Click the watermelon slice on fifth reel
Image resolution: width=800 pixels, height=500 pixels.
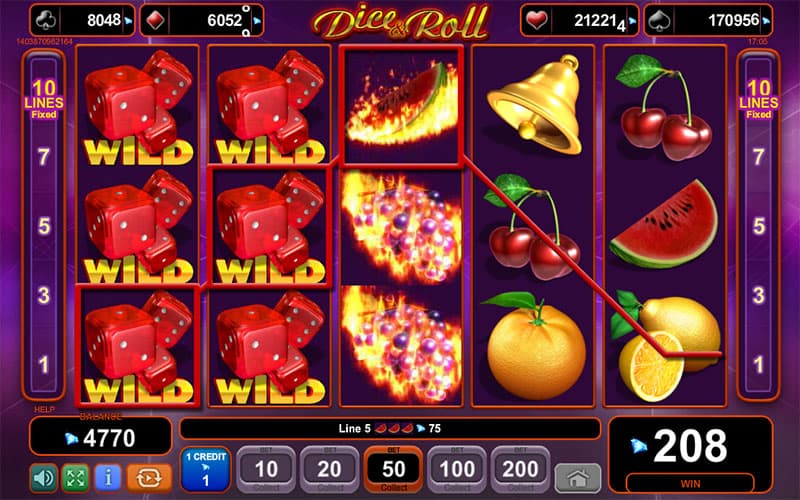(x=664, y=224)
